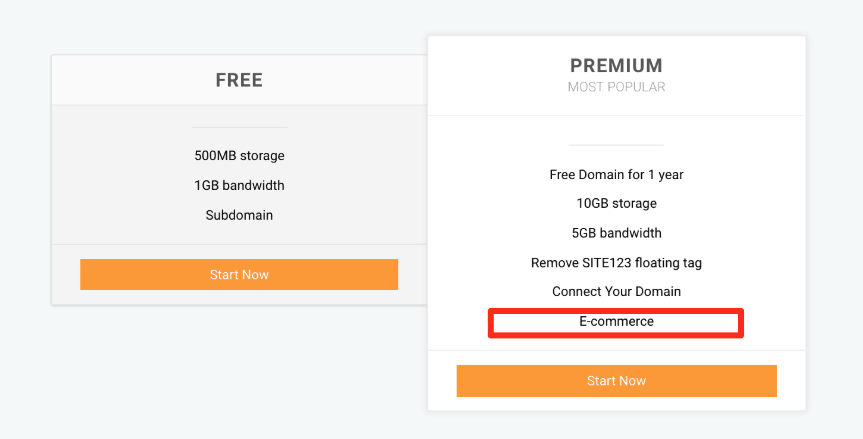This screenshot has width=863, height=439.
Task: Click the short divider above 500MB storage
Action: (239, 128)
